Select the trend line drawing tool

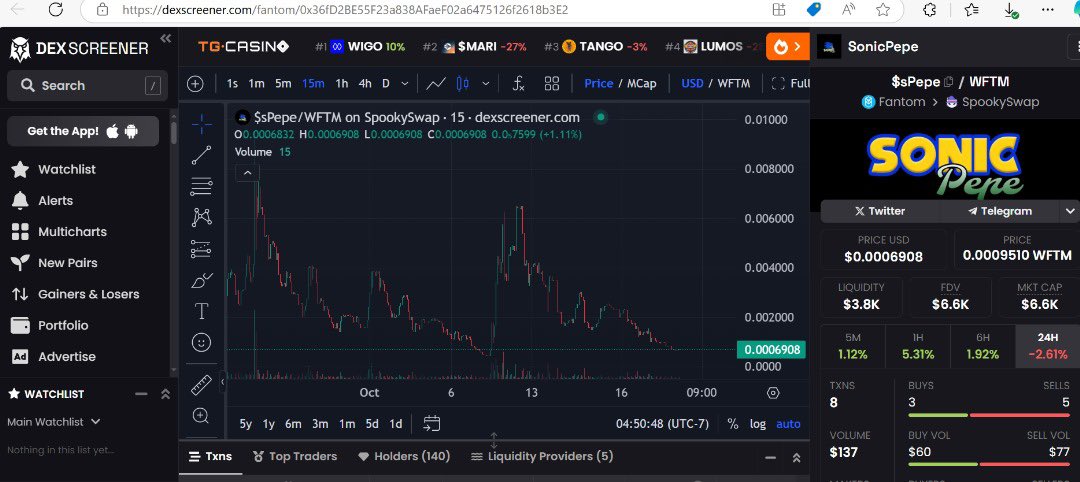[x=201, y=156]
